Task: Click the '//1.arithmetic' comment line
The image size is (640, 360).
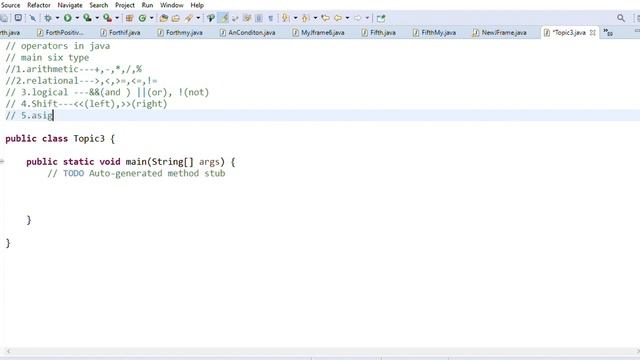Action: (73, 69)
